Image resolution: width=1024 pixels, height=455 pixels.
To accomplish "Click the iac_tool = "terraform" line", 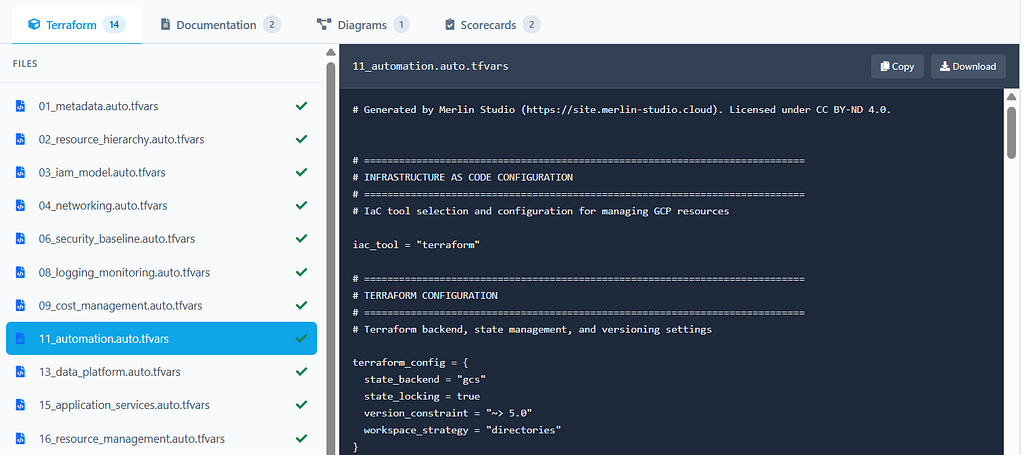I will [417, 245].
